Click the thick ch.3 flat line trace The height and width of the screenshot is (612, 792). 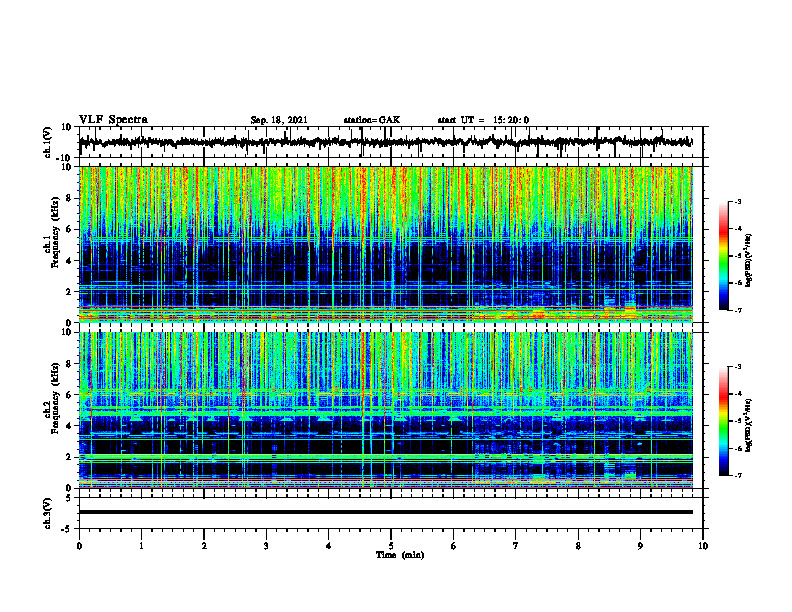[386, 512]
